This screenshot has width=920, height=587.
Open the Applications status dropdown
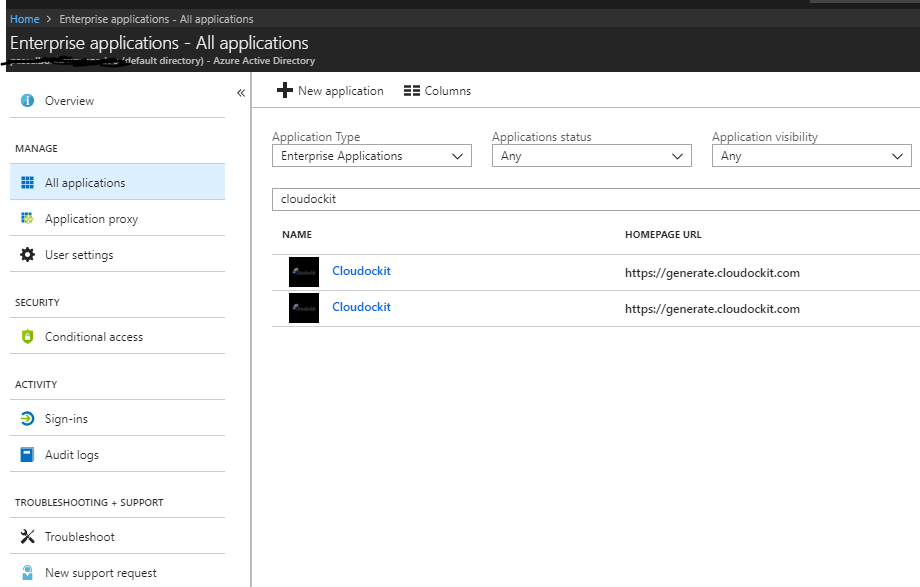tap(591, 156)
